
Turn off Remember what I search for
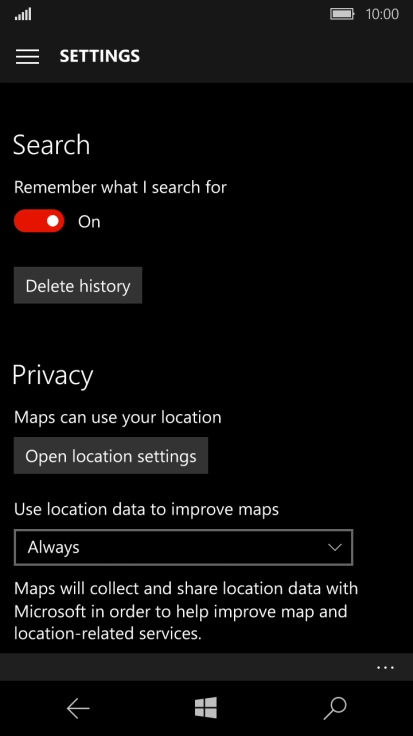[x=39, y=221]
